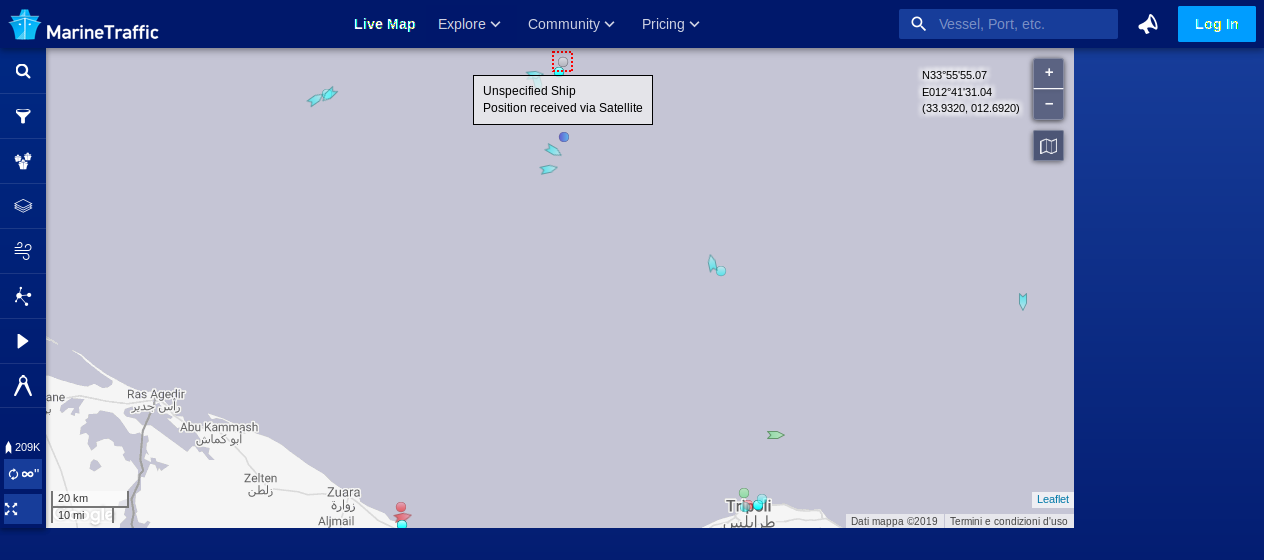This screenshot has height=560, width=1264.
Task: Click the zoom in plus button
Action: pyautogui.click(x=1048, y=73)
